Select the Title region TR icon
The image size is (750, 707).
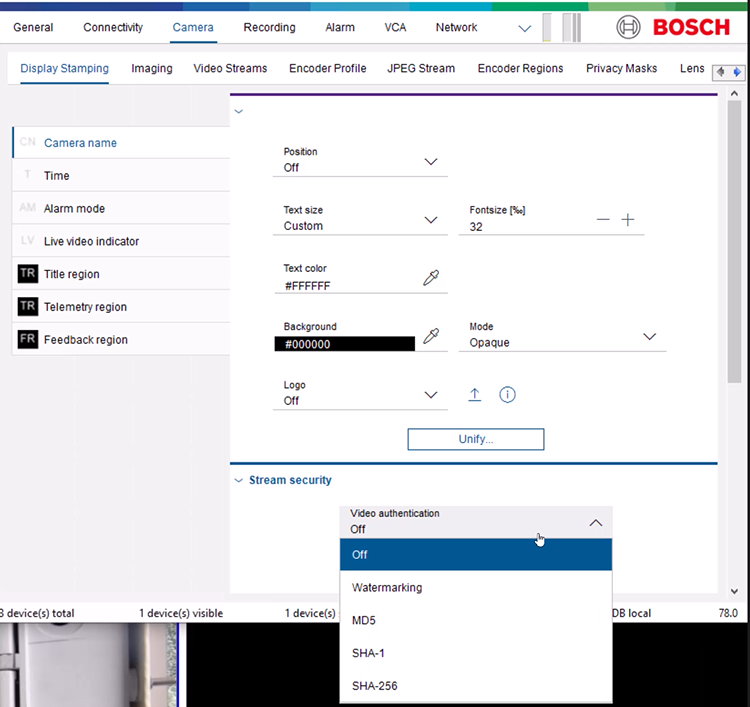tap(27, 274)
